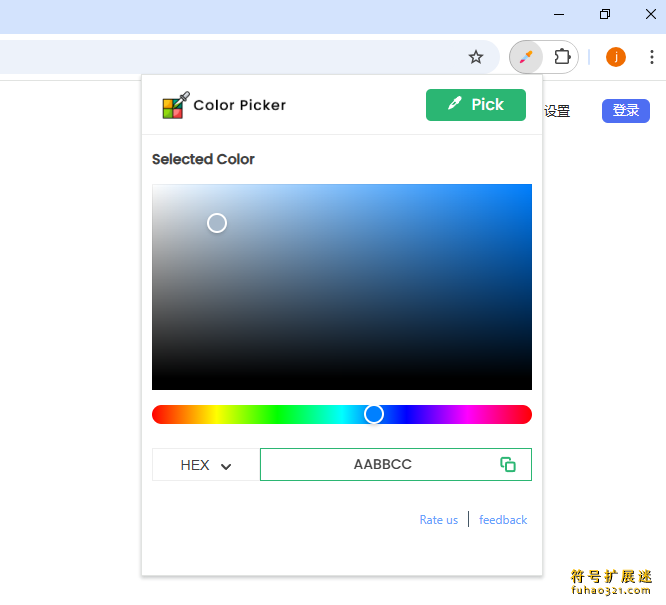Click the Selected Color heading
666x605 pixels.
point(203,159)
